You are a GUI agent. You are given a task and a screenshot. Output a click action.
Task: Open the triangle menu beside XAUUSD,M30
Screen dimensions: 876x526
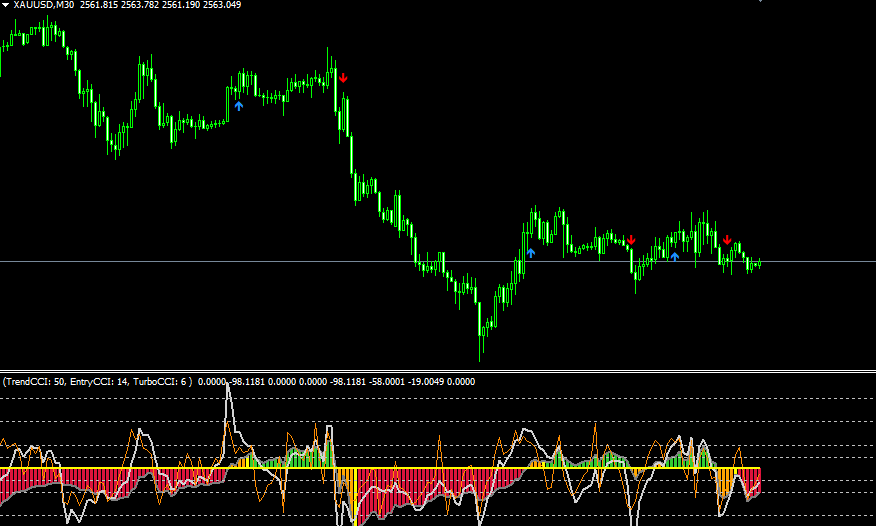point(6,5)
